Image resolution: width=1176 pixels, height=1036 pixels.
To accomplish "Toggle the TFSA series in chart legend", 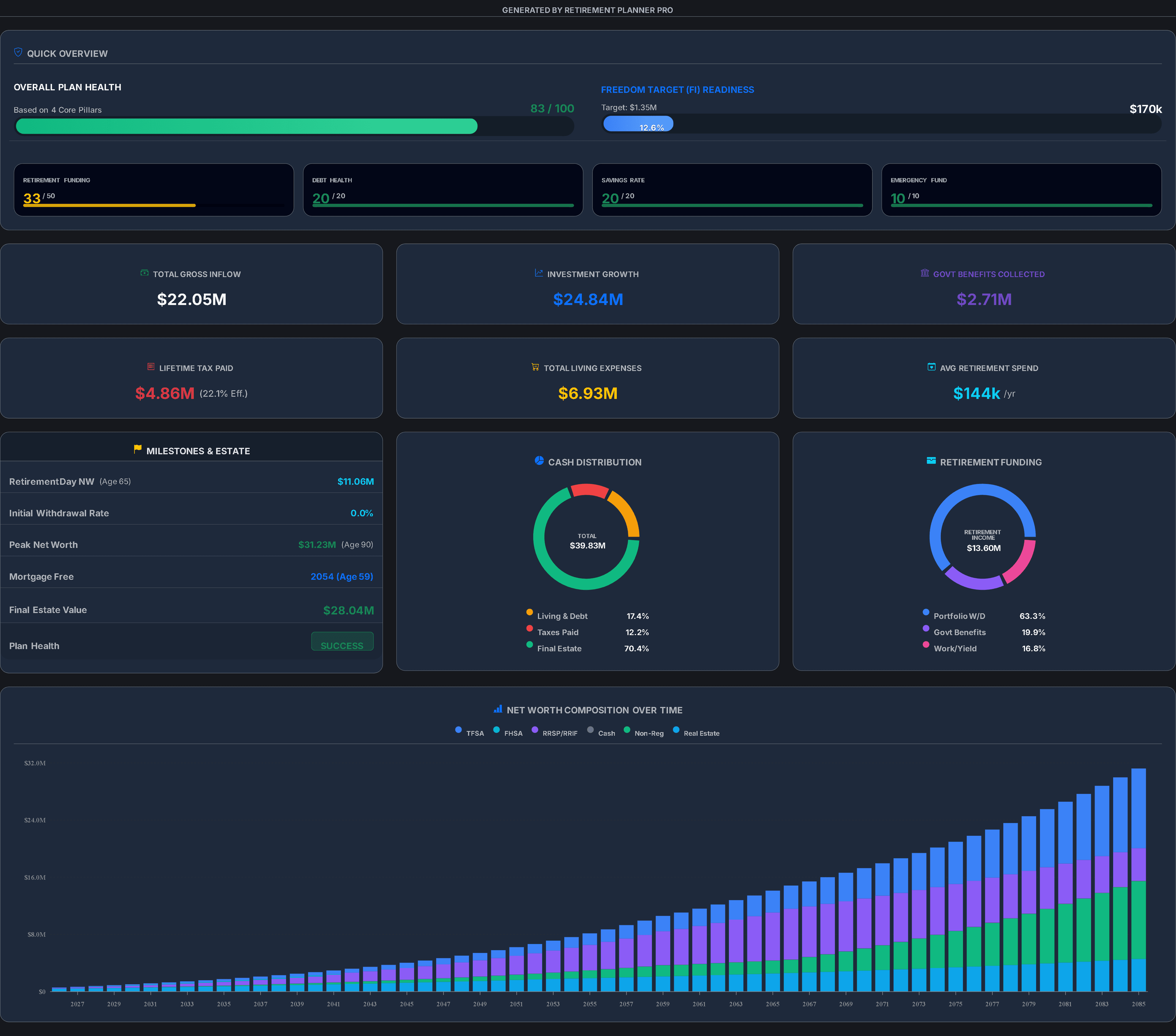I will coord(469,732).
